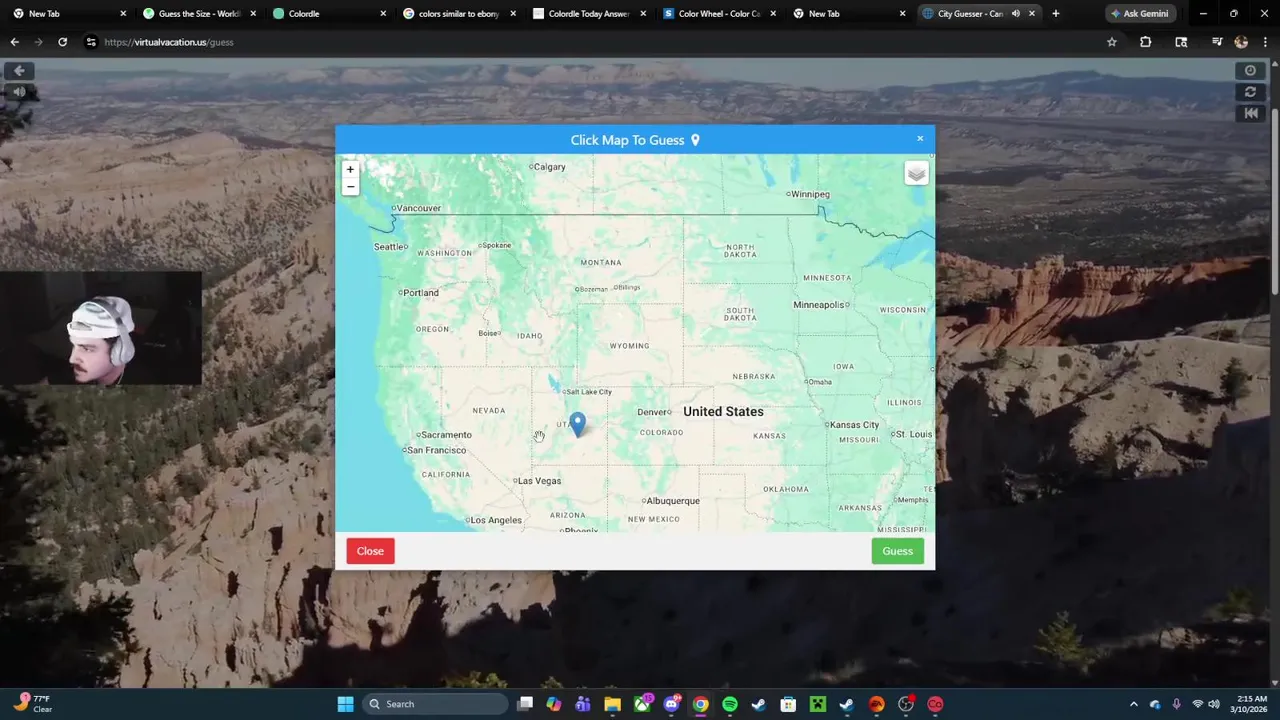
Task: Click the Ask Gemini button
Action: tap(1139, 14)
